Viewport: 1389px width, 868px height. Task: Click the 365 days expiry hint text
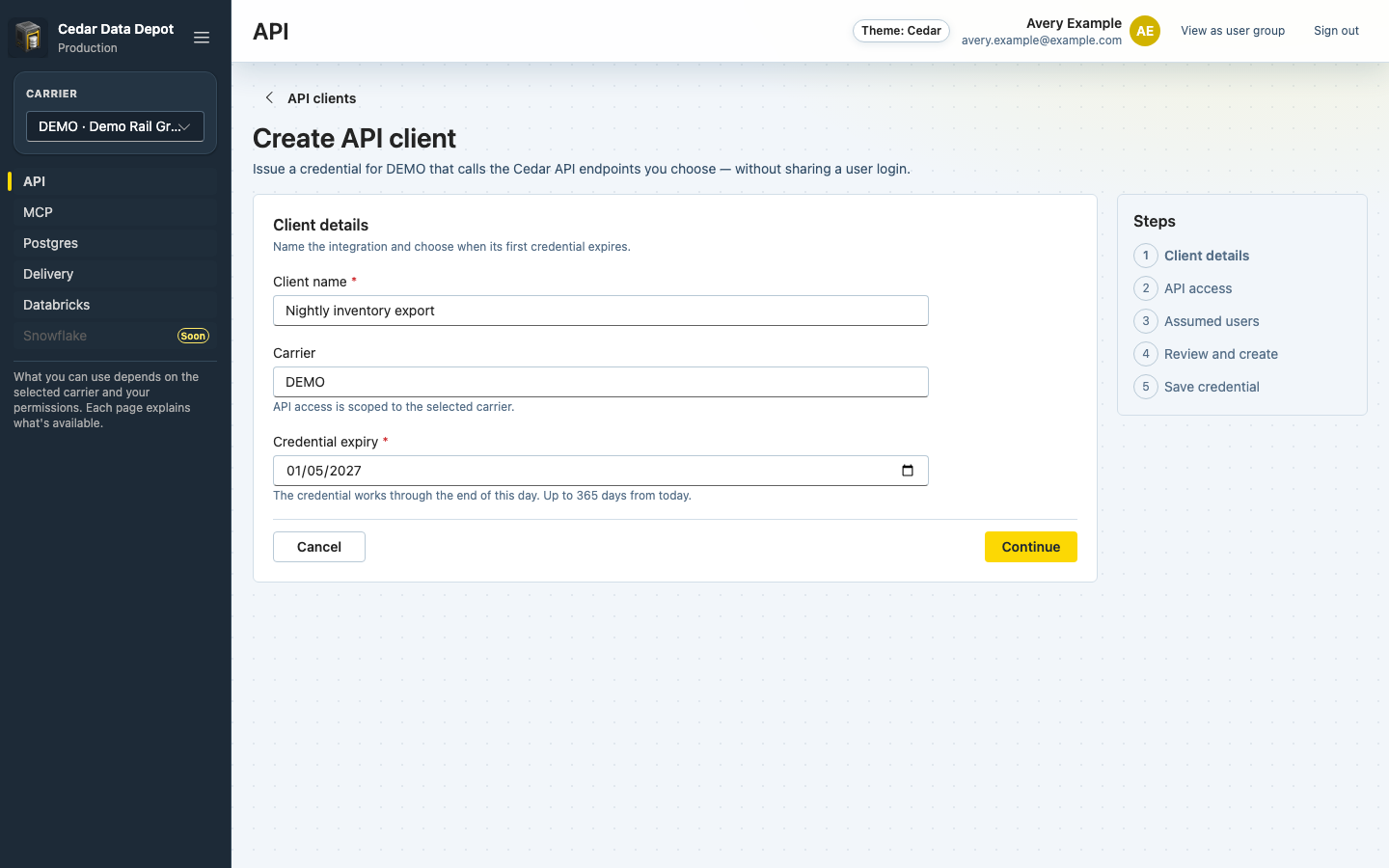pyautogui.click(x=482, y=496)
